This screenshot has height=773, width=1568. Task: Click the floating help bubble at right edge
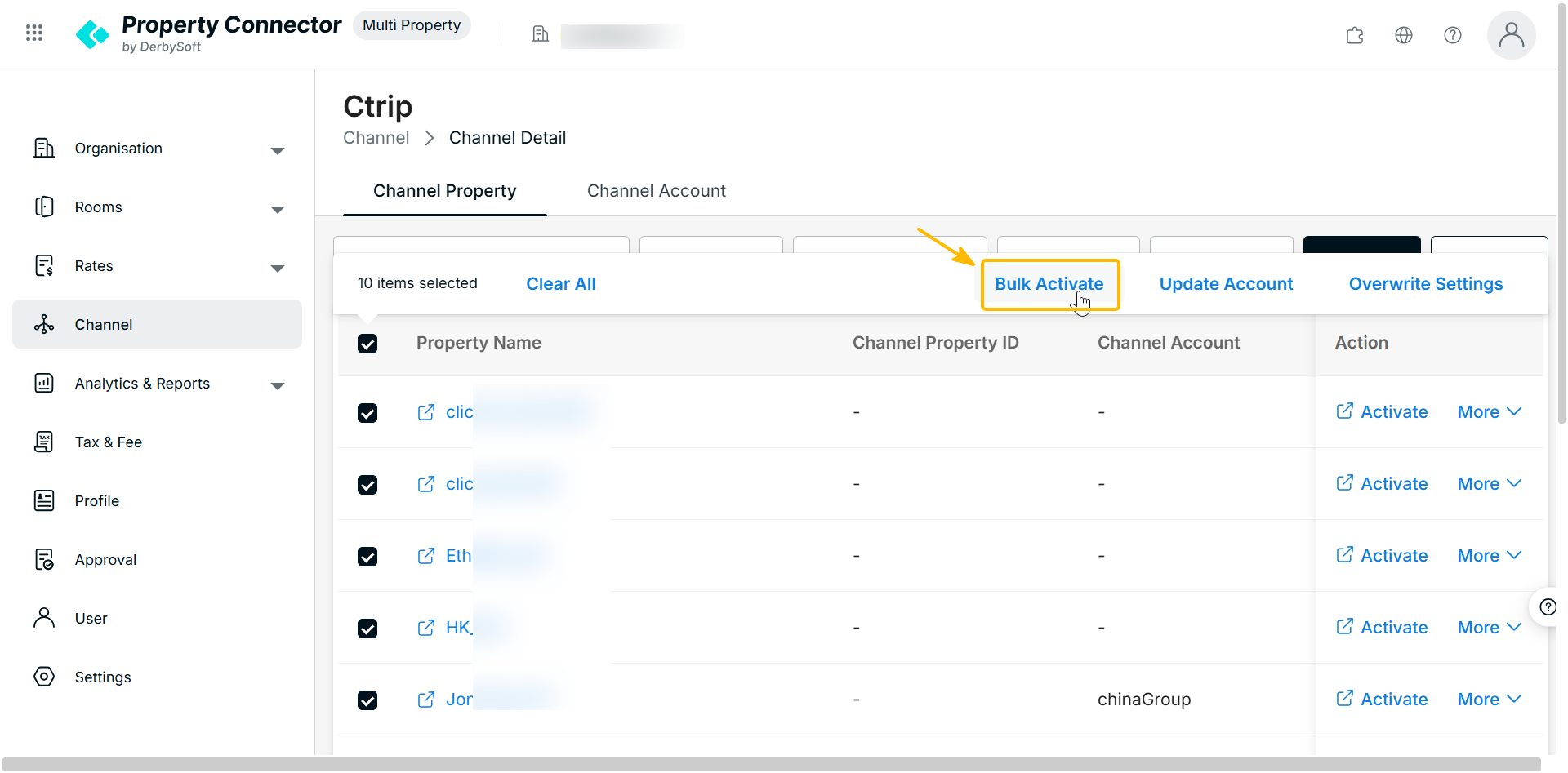coord(1546,606)
